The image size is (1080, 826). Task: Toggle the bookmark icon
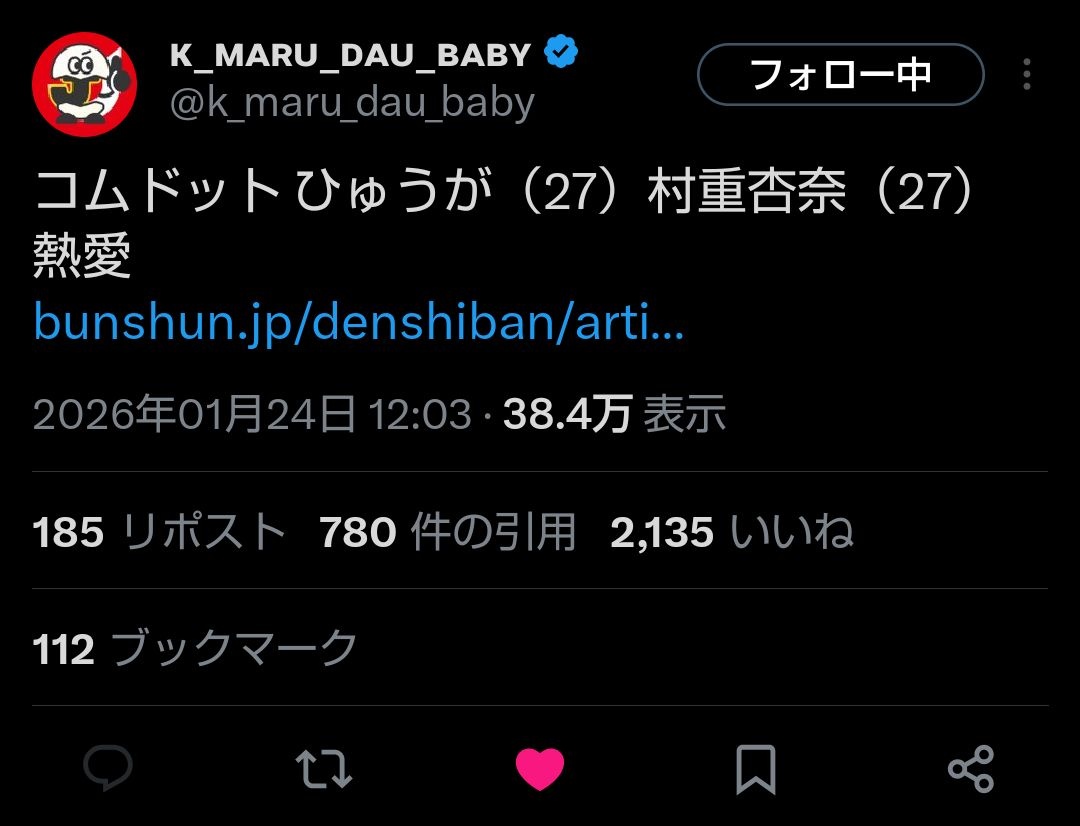(x=756, y=769)
